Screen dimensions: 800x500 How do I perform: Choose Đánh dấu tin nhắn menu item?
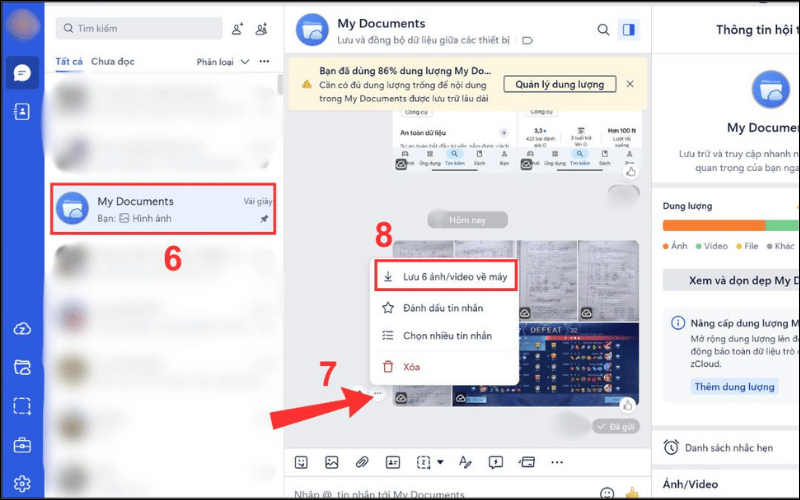click(444, 308)
